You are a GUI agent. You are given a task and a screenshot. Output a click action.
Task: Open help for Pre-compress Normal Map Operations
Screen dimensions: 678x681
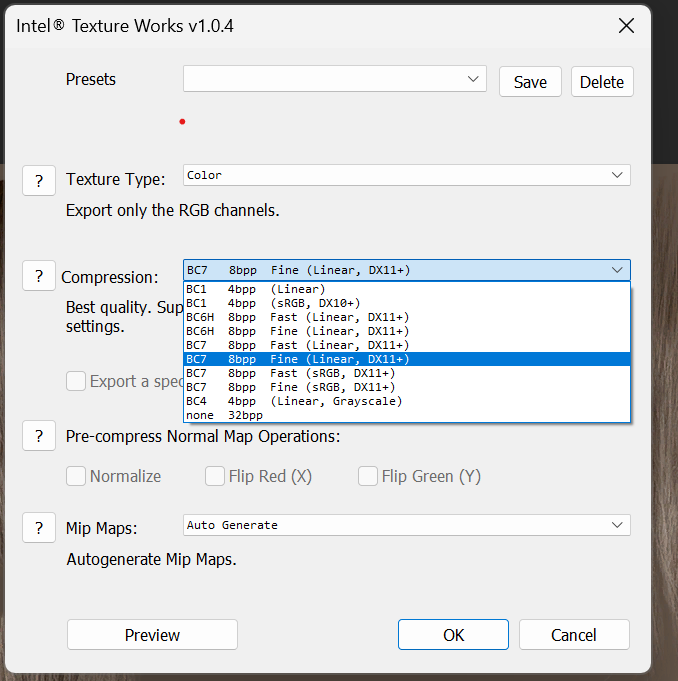39,436
